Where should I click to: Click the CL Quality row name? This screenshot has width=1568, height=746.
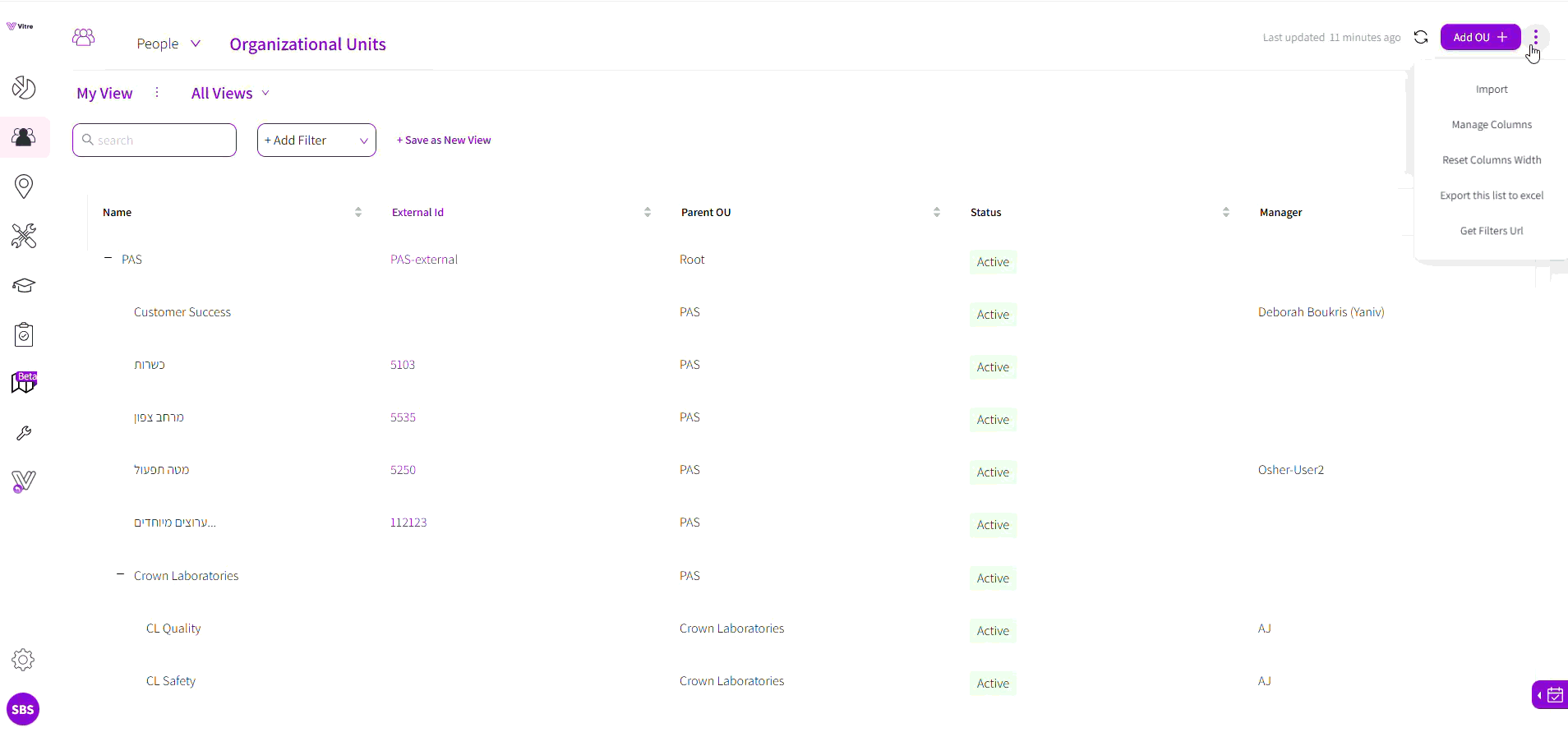(x=173, y=629)
